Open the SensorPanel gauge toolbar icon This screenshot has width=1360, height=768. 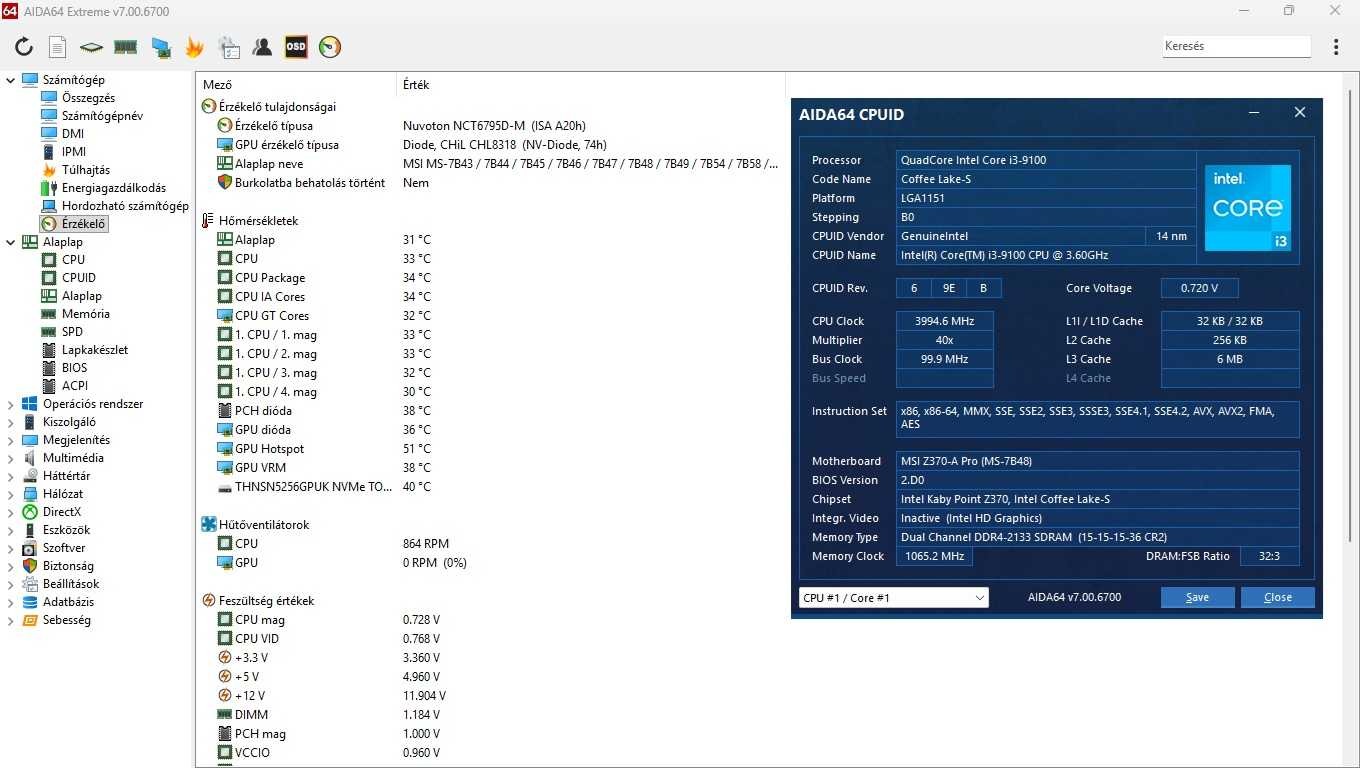[330, 47]
